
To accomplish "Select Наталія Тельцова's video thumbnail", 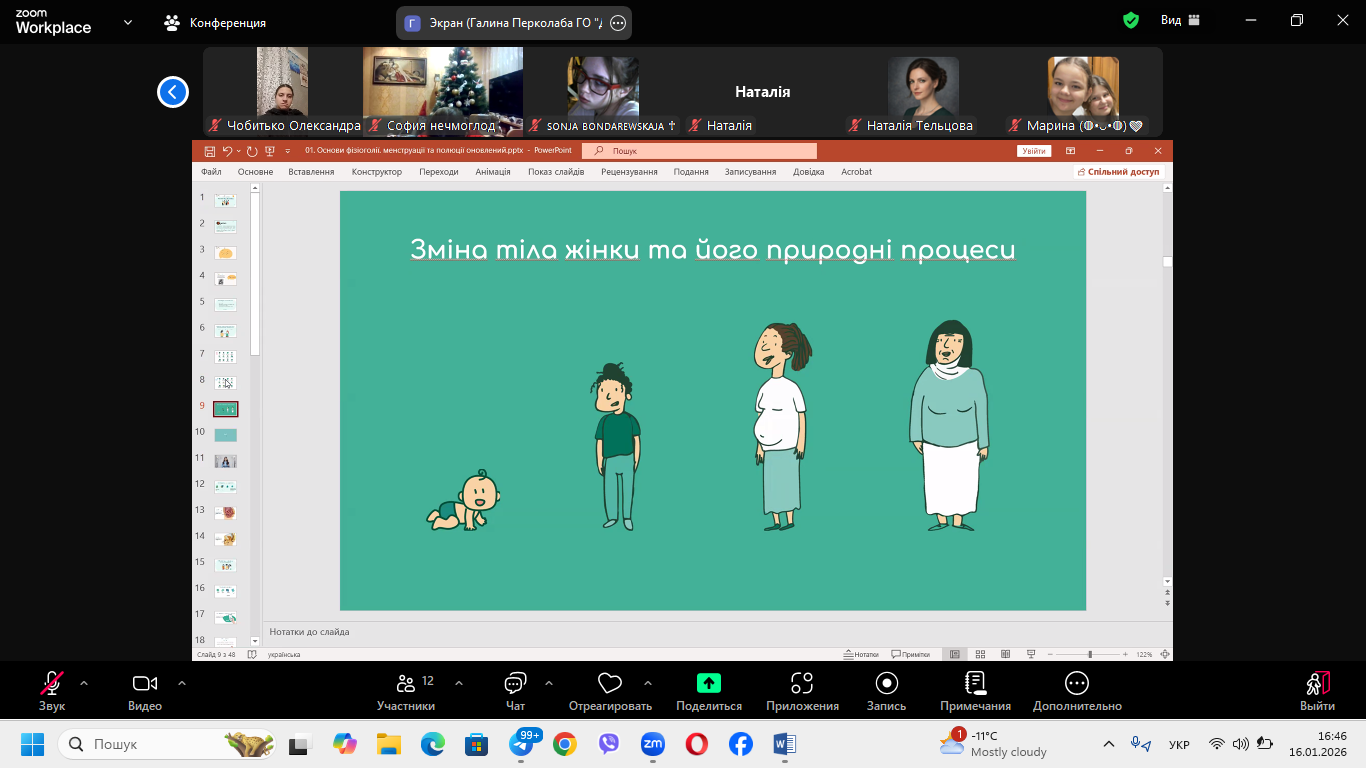I will (923, 92).
